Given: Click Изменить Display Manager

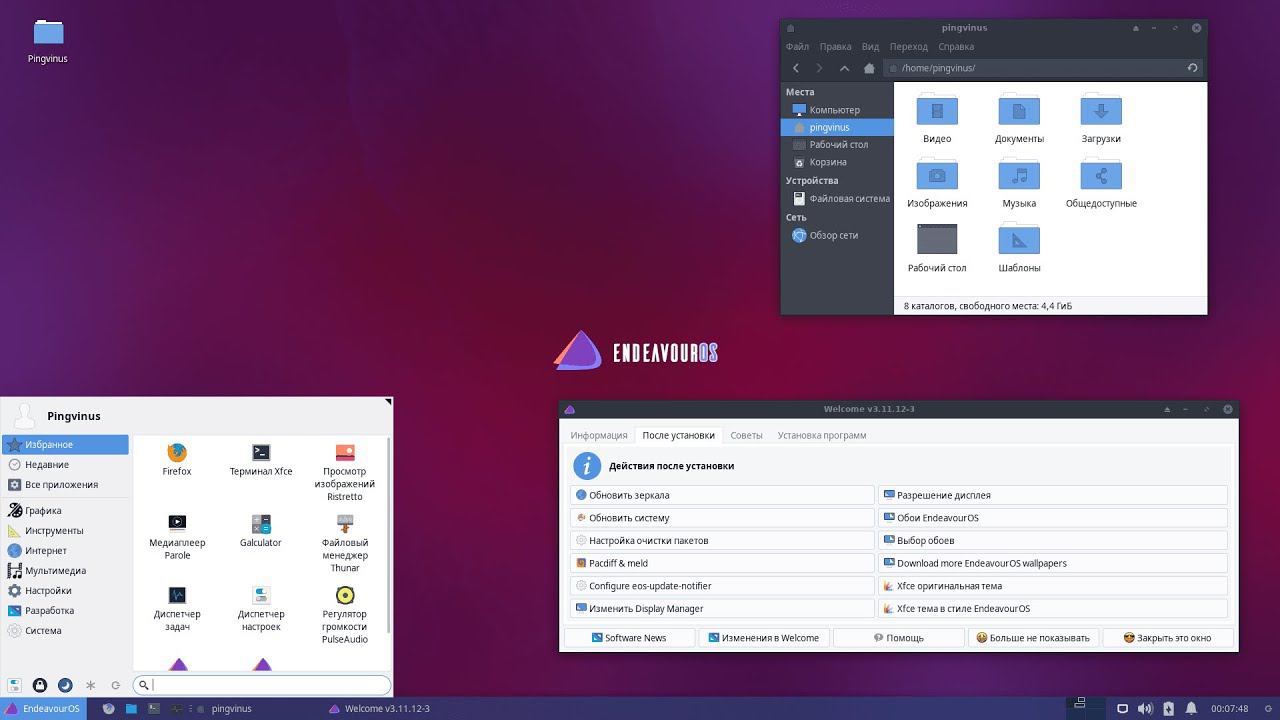Looking at the screenshot, I should click(x=722, y=609).
